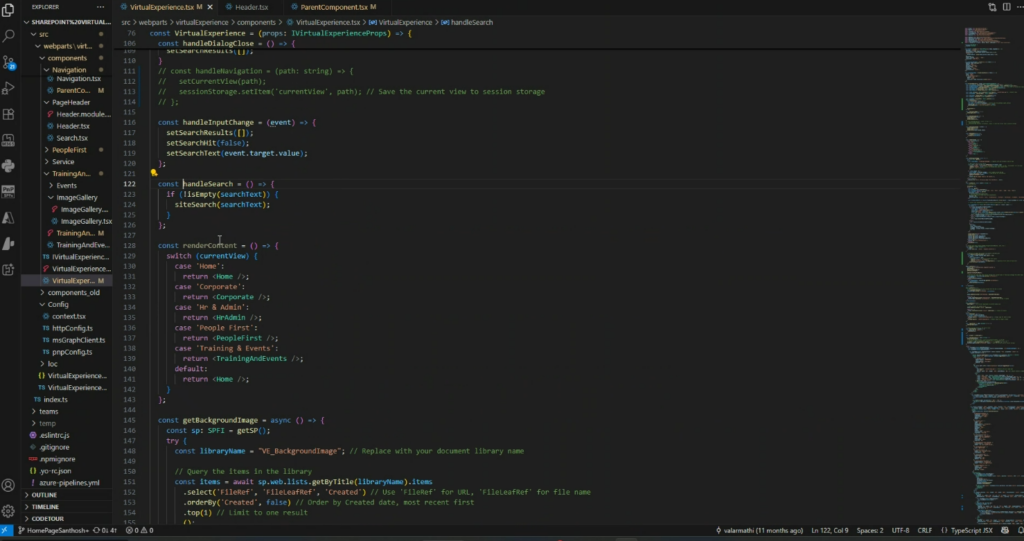
Task: Open the HomePageSantosh branch picker in status bar
Action: pyautogui.click(x=54, y=531)
